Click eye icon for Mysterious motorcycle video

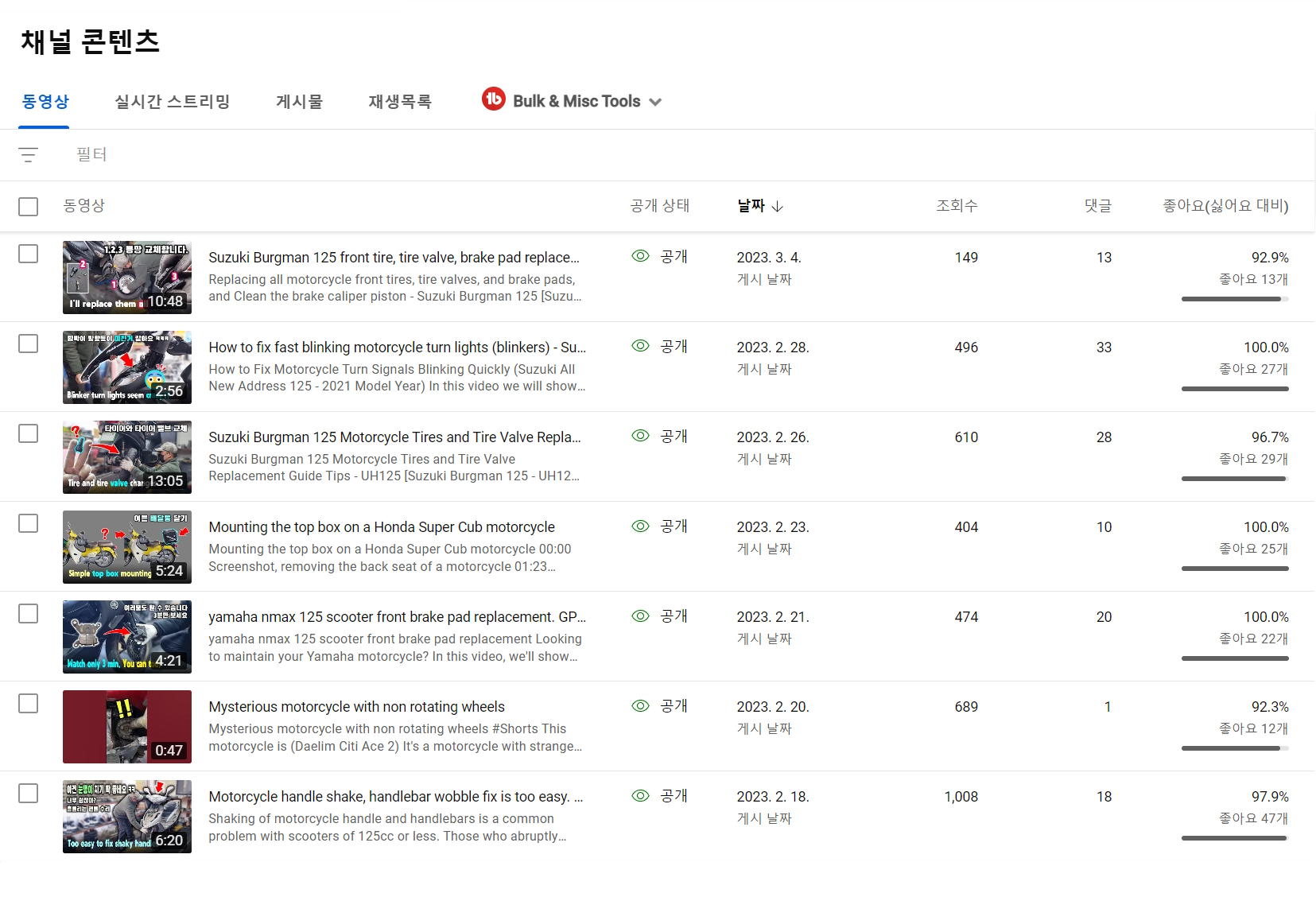640,705
